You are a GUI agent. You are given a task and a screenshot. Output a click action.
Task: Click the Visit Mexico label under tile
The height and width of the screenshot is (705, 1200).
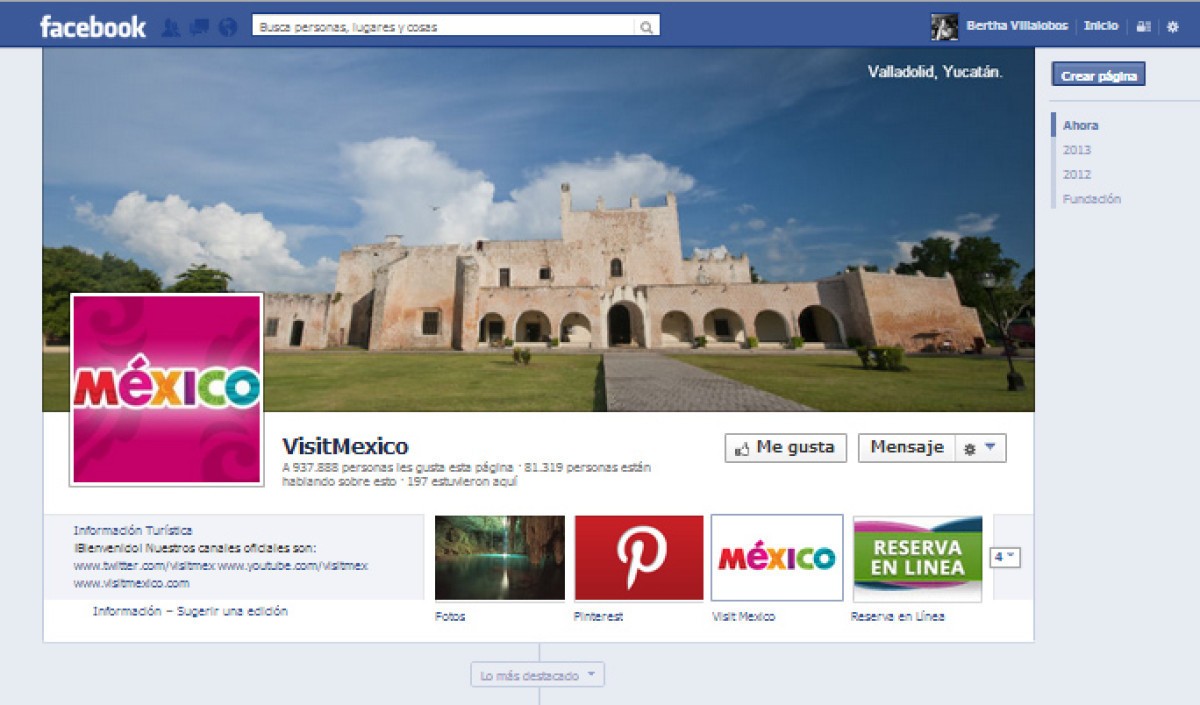click(743, 617)
